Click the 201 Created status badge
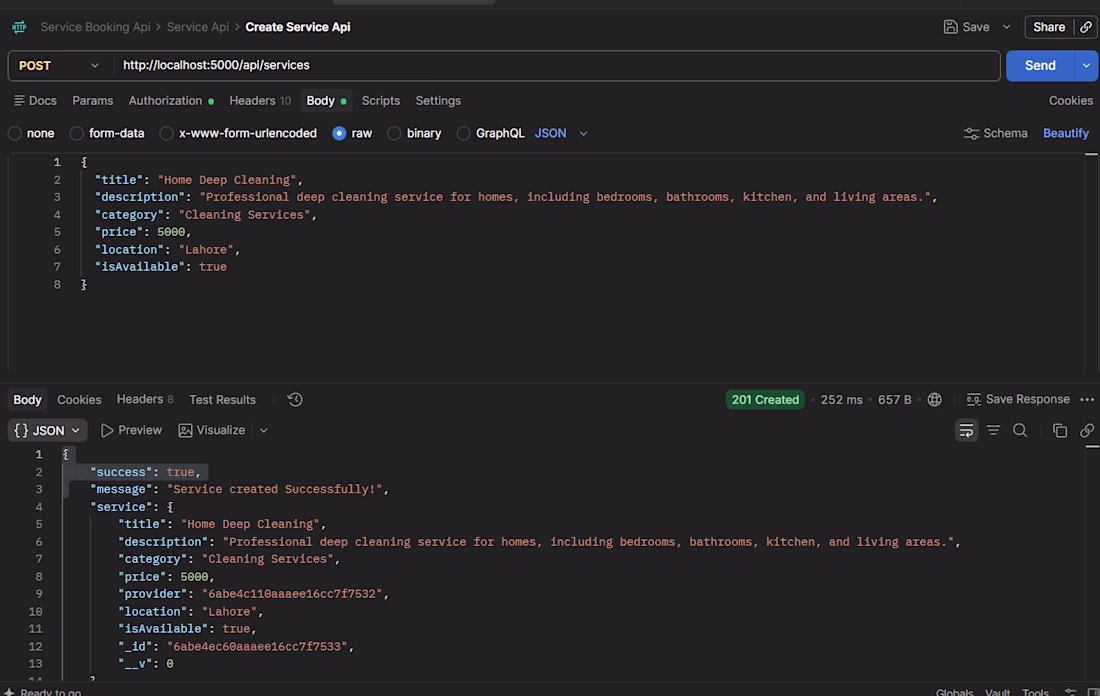Image resolution: width=1100 pixels, height=696 pixels. (x=765, y=399)
